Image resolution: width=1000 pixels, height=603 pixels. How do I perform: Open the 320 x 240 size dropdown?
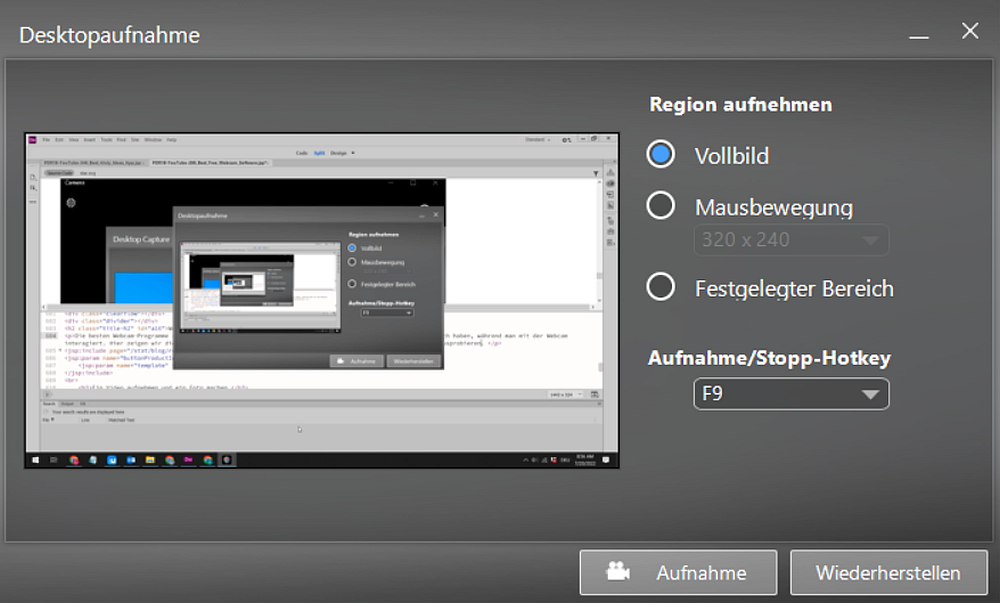(791, 240)
